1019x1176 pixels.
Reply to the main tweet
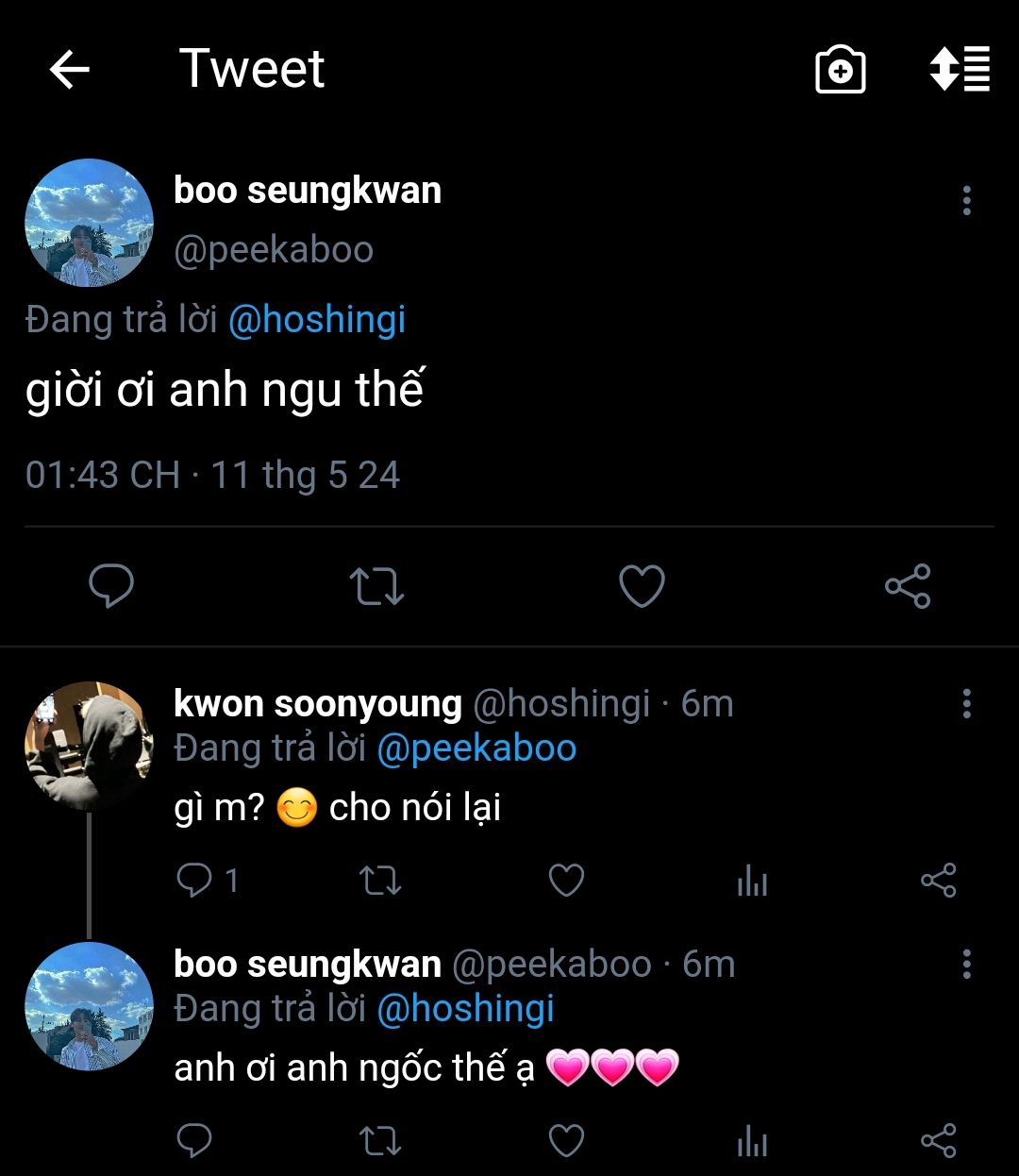(x=111, y=586)
